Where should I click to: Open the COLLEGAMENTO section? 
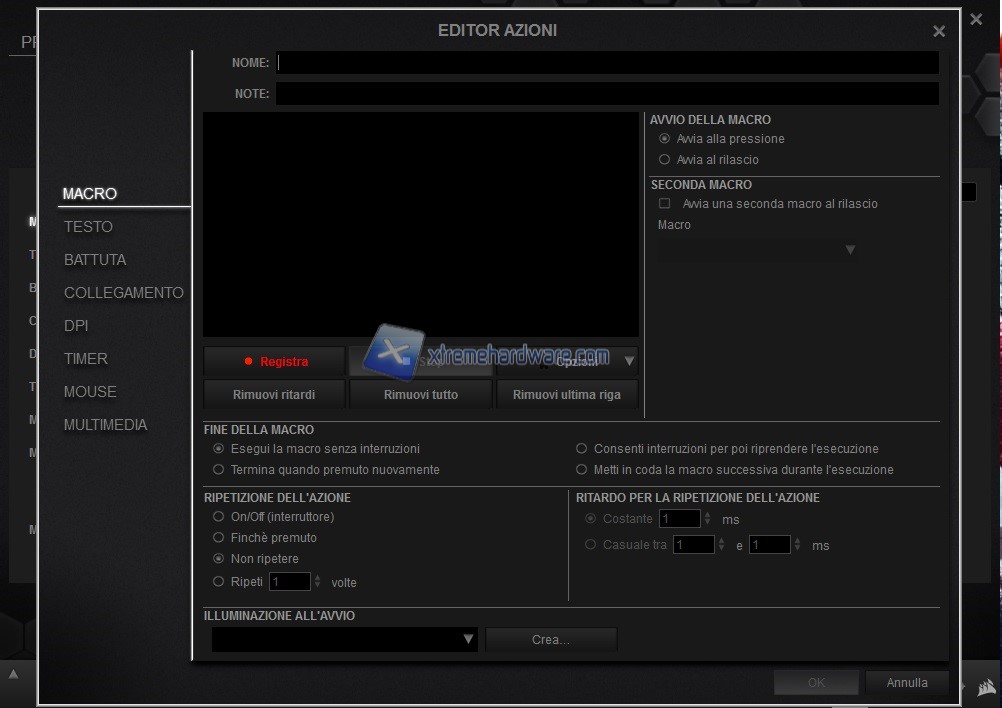(x=123, y=293)
